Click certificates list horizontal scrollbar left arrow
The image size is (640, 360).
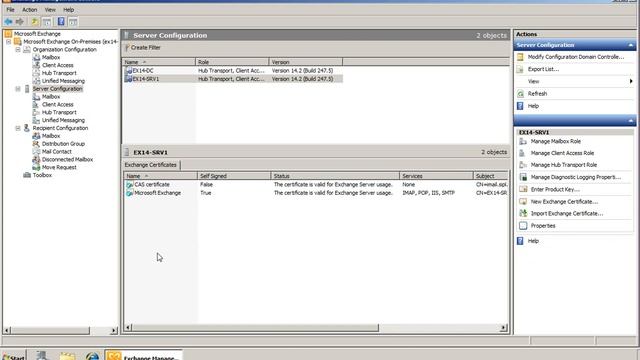pos(128,327)
